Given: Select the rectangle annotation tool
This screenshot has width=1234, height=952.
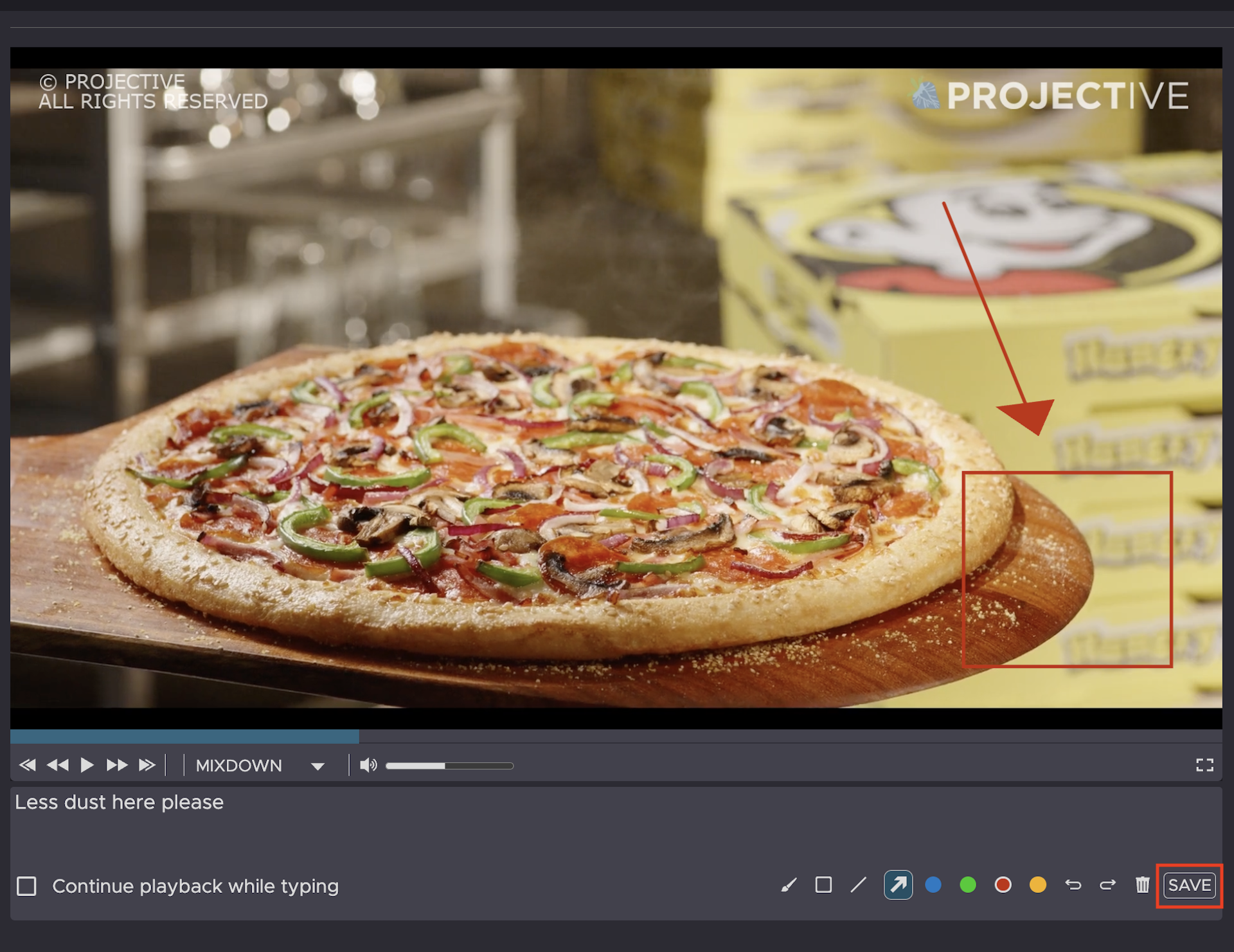Looking at the screenshot, I should click(x=823, y=885).
